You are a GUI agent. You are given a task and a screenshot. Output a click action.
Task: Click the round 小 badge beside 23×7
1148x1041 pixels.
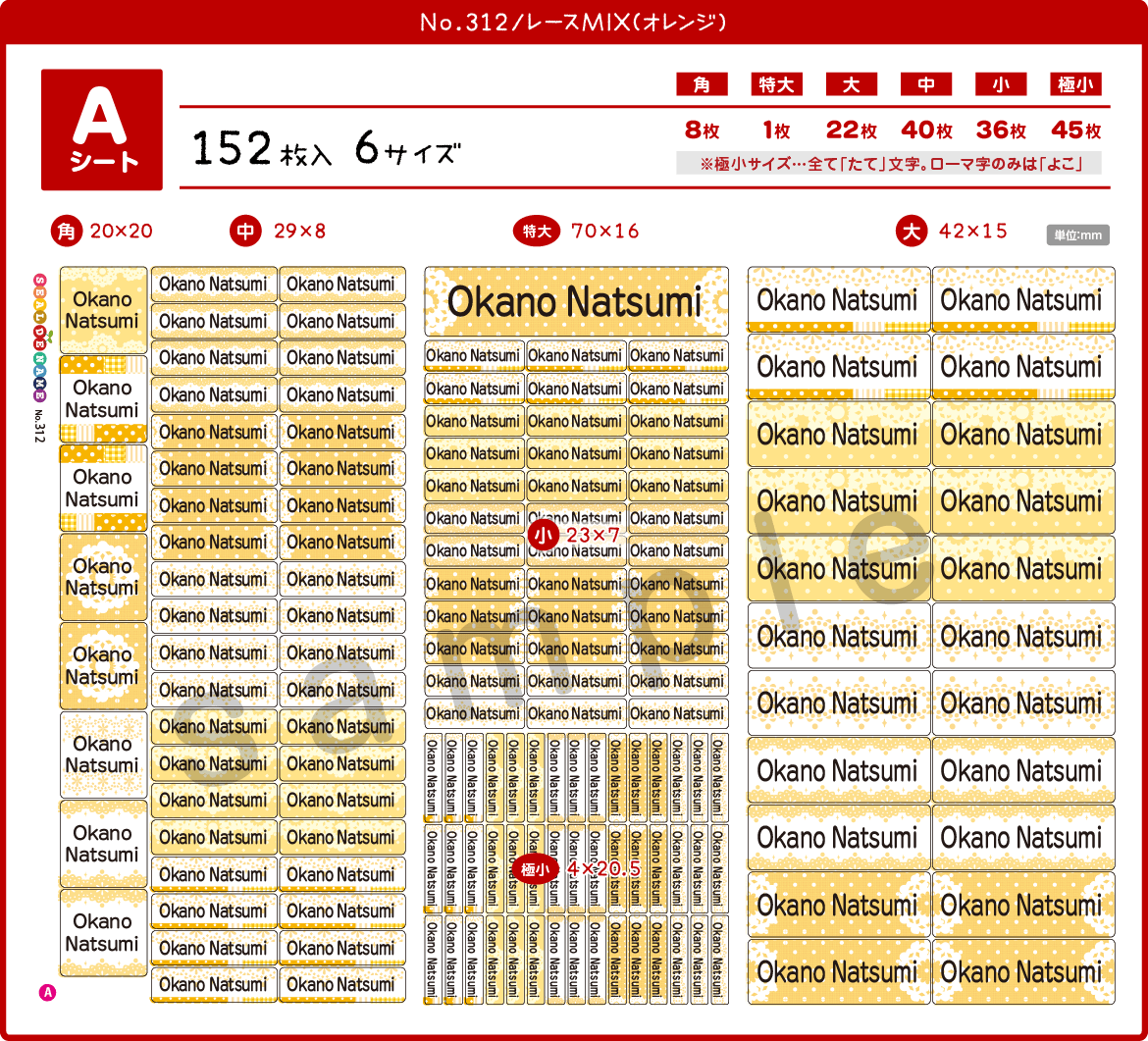[x=544, y=535]
